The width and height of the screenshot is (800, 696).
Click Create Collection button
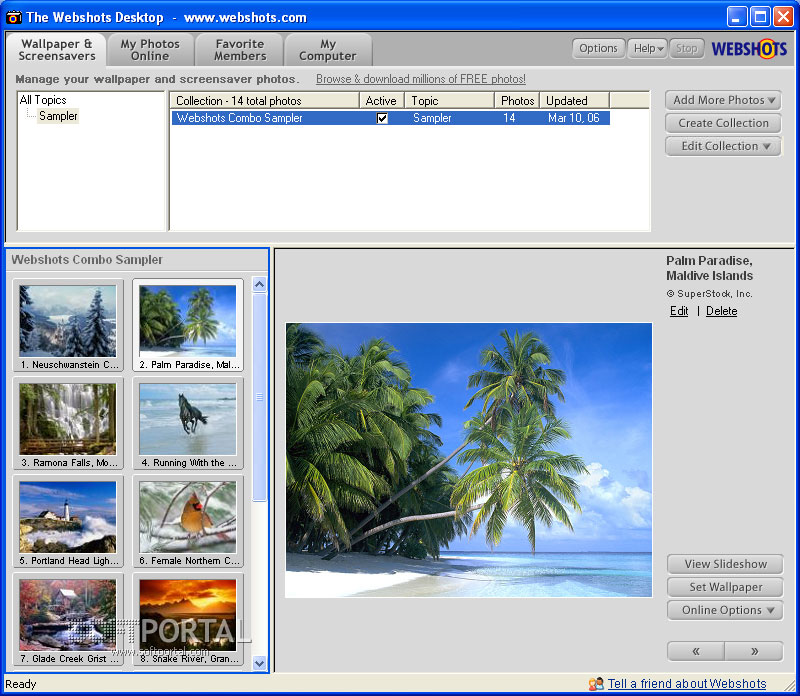pyautogui.click(x=723, y=123)
